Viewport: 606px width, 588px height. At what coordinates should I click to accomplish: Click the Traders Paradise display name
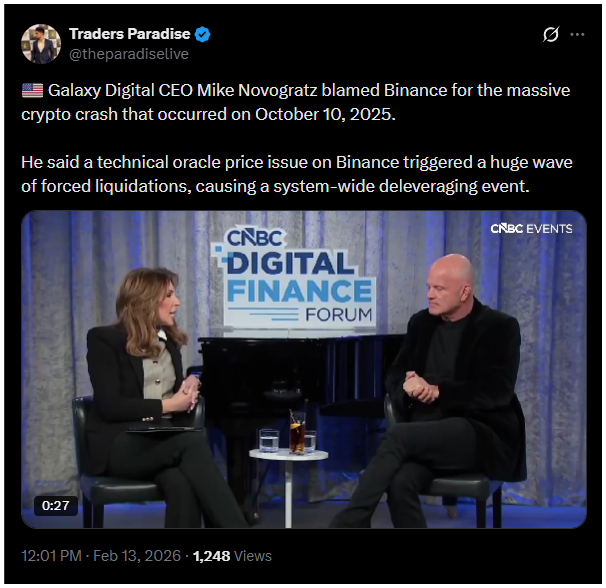click(129, 34)
